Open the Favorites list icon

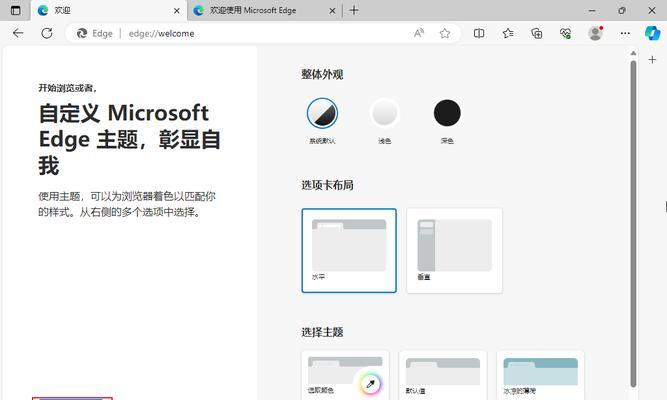508,33
